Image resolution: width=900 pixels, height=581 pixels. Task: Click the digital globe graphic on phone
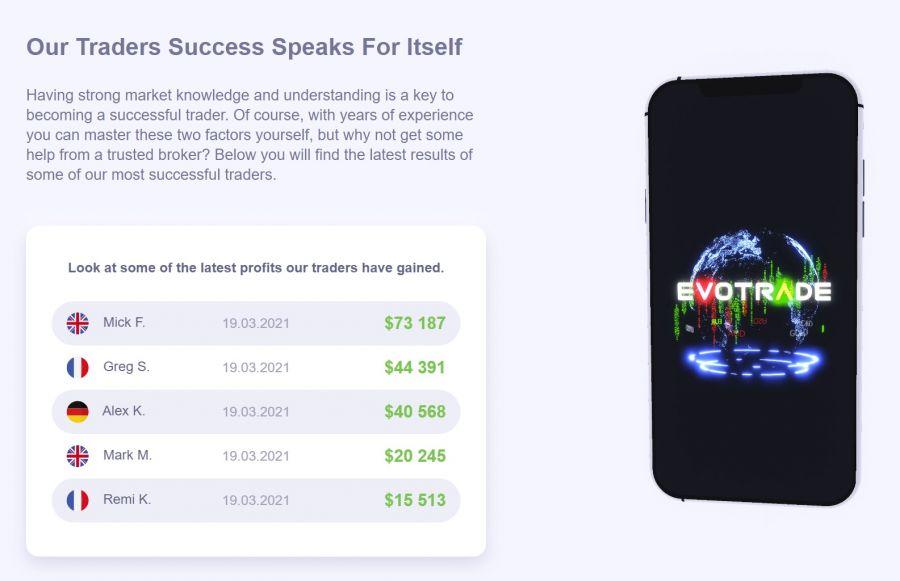tap(754, 287)
